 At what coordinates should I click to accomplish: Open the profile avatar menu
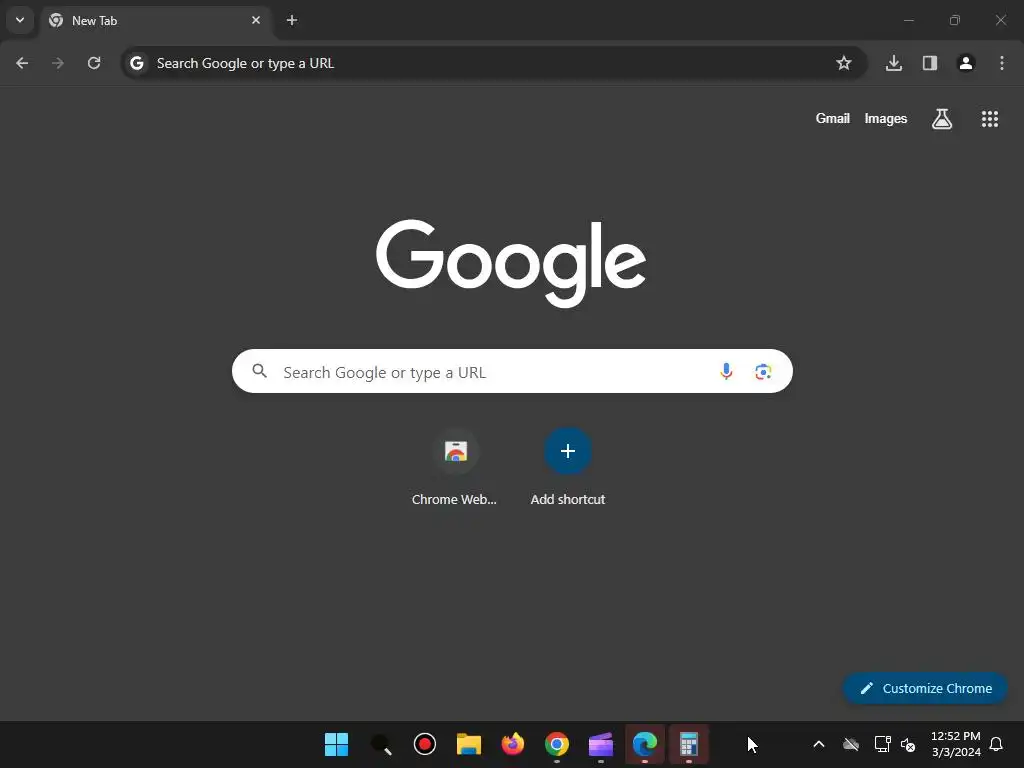966,63
